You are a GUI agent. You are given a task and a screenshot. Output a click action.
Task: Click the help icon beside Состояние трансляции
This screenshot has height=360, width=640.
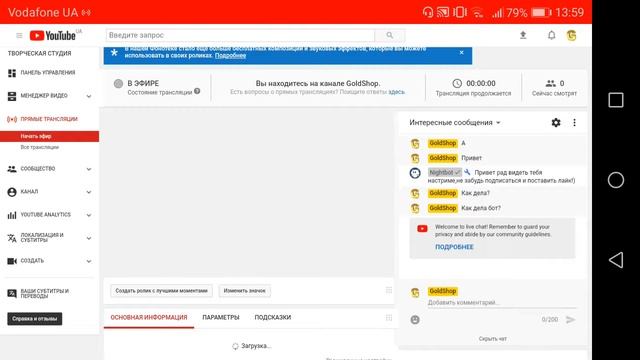pos(197,91)
